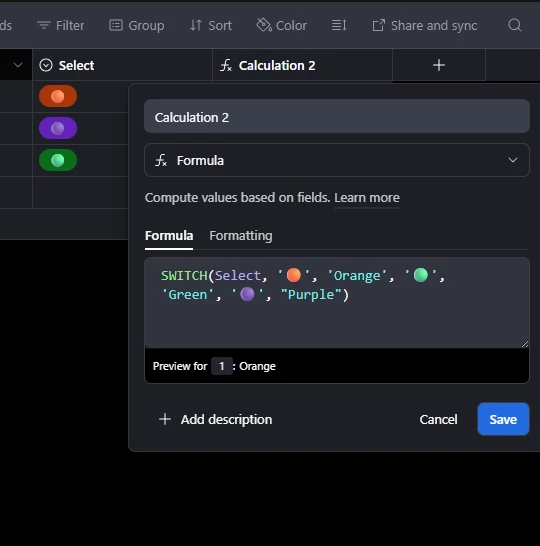Click Add description
The image size is (540, 546).
pos(215,420)
